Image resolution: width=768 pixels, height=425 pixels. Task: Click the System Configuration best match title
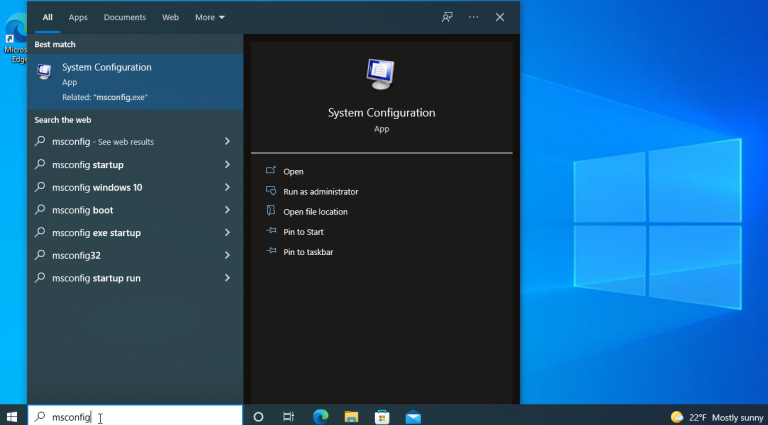(x=107, y=67)
